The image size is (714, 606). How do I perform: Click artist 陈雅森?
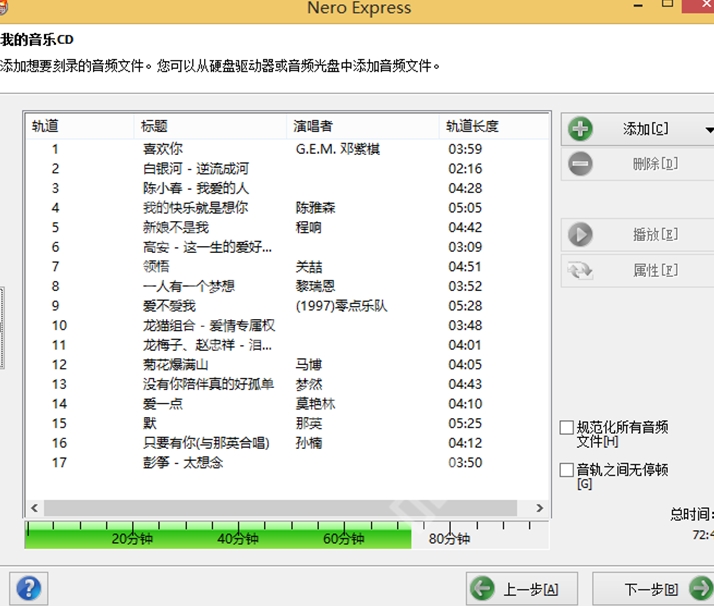[x=316, y=208]
